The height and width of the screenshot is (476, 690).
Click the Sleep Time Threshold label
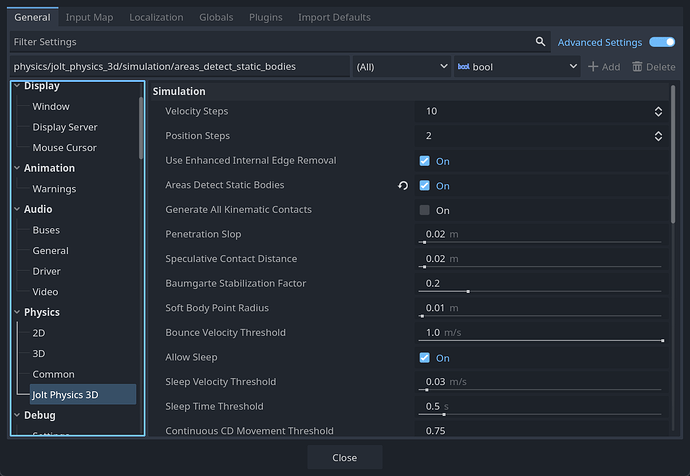(x=214, y=406)
